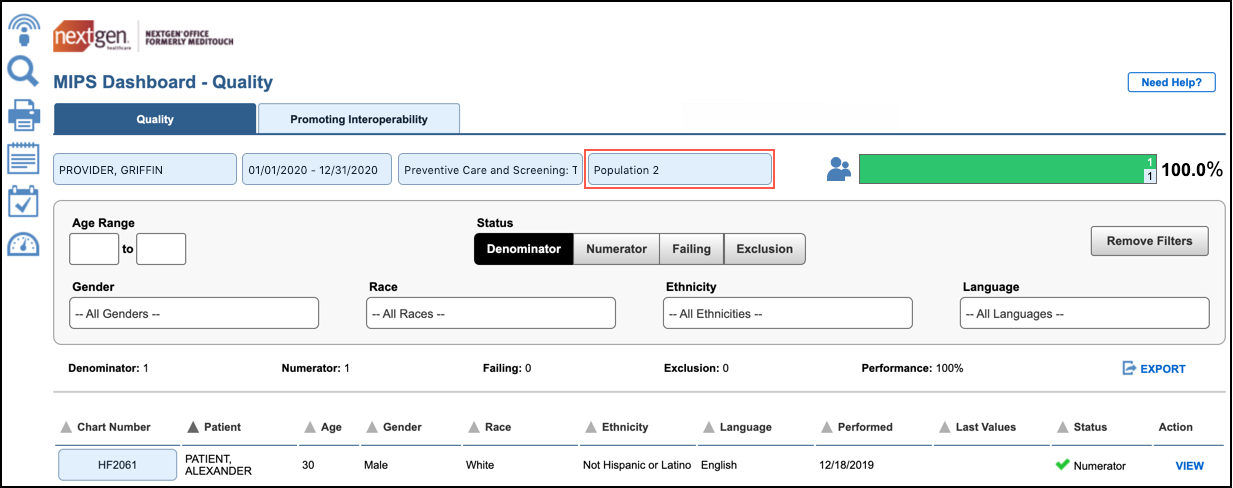Click the calendar checkmark sidebar icon

[22, 201]
